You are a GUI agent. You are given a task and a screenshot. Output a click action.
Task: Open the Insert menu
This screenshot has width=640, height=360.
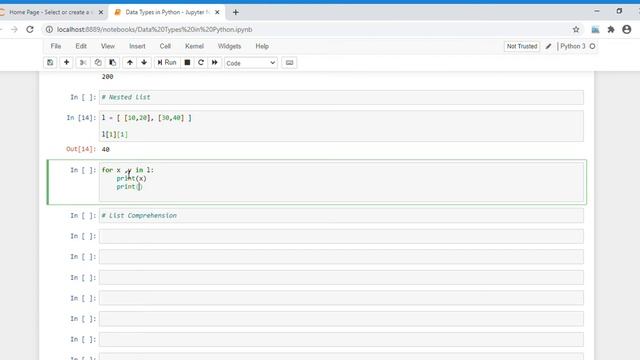(x=137, y=46)
